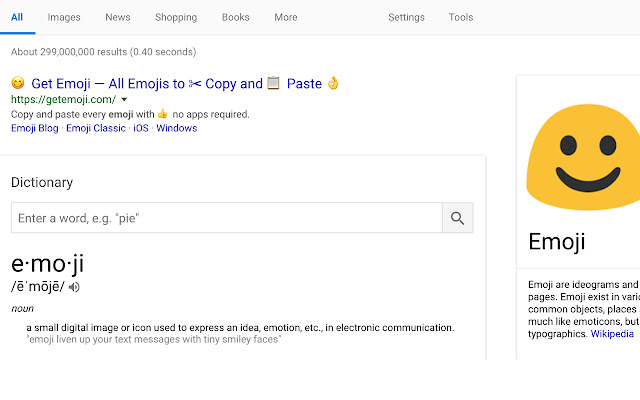Select the All results tab
This screenshot has width=640, height=400.
(17, 17)
